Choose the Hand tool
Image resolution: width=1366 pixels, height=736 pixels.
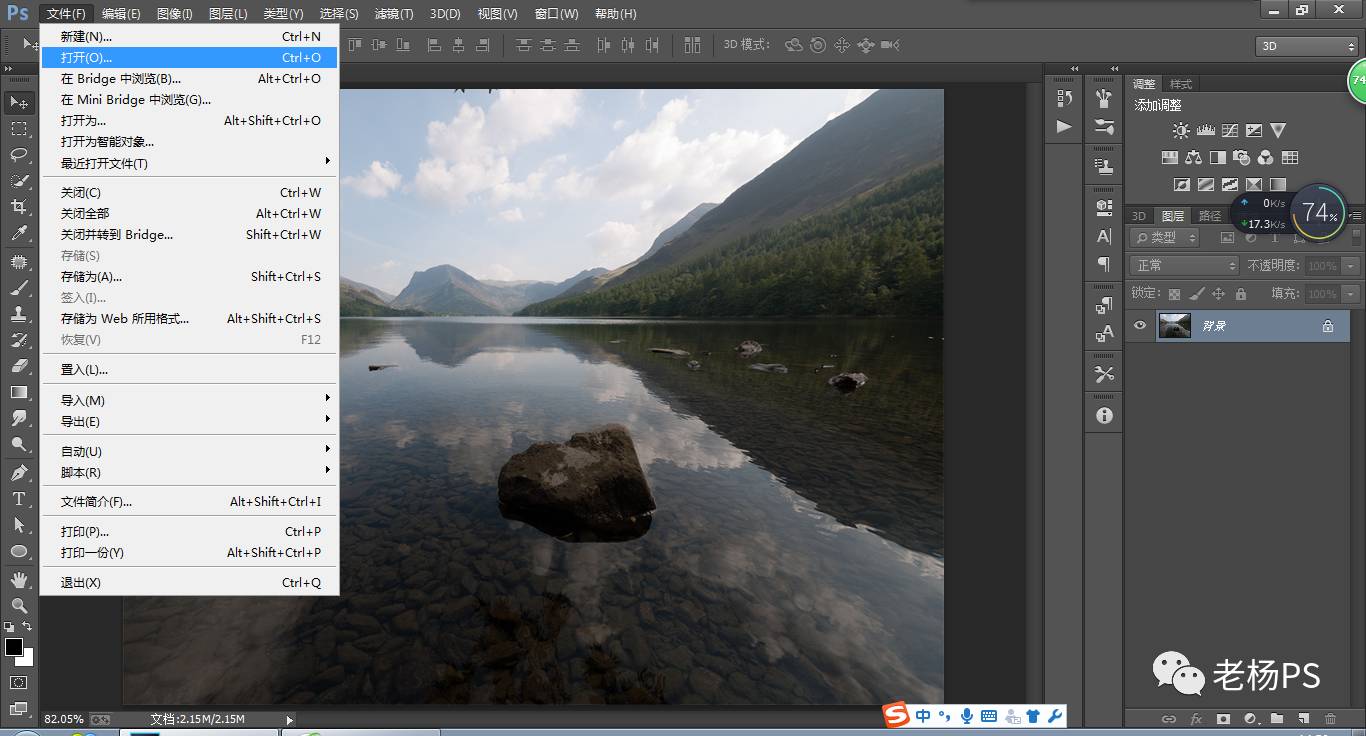coord(19,579)
